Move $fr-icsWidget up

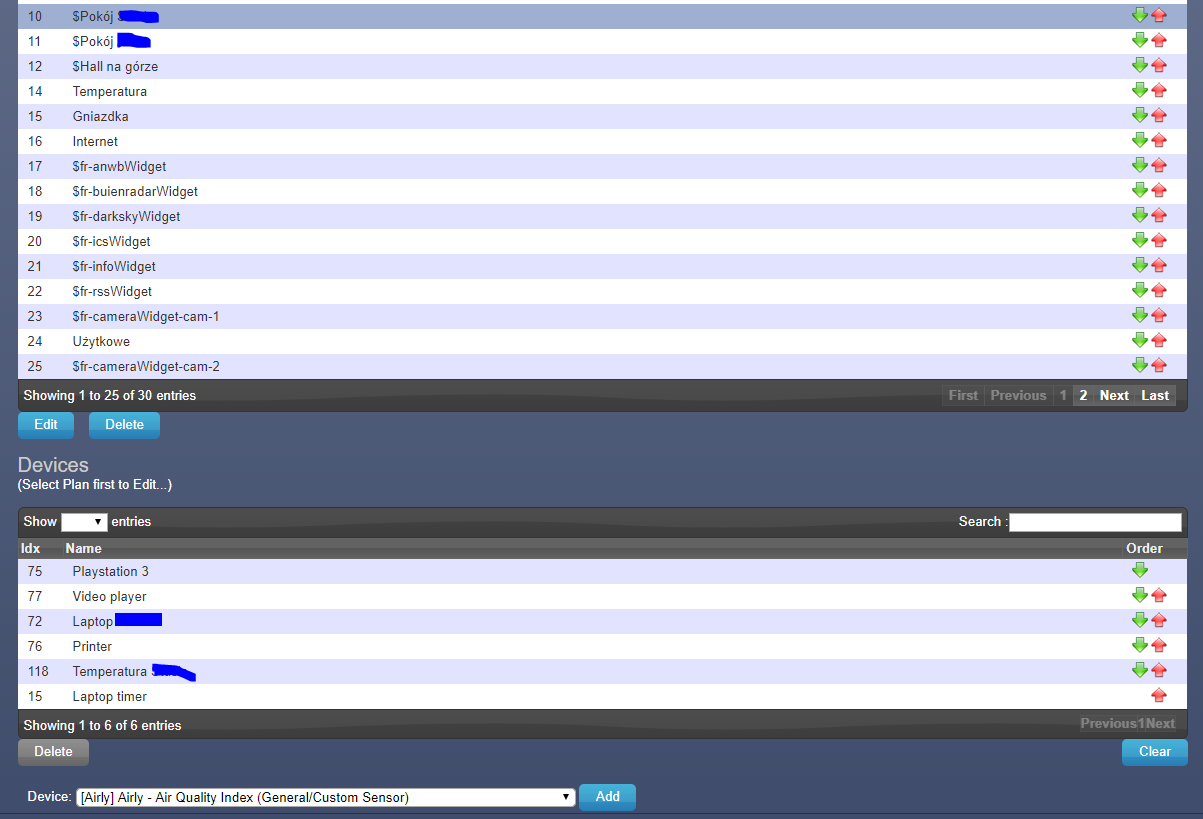pyautogui.click(x=1159, y=241)
